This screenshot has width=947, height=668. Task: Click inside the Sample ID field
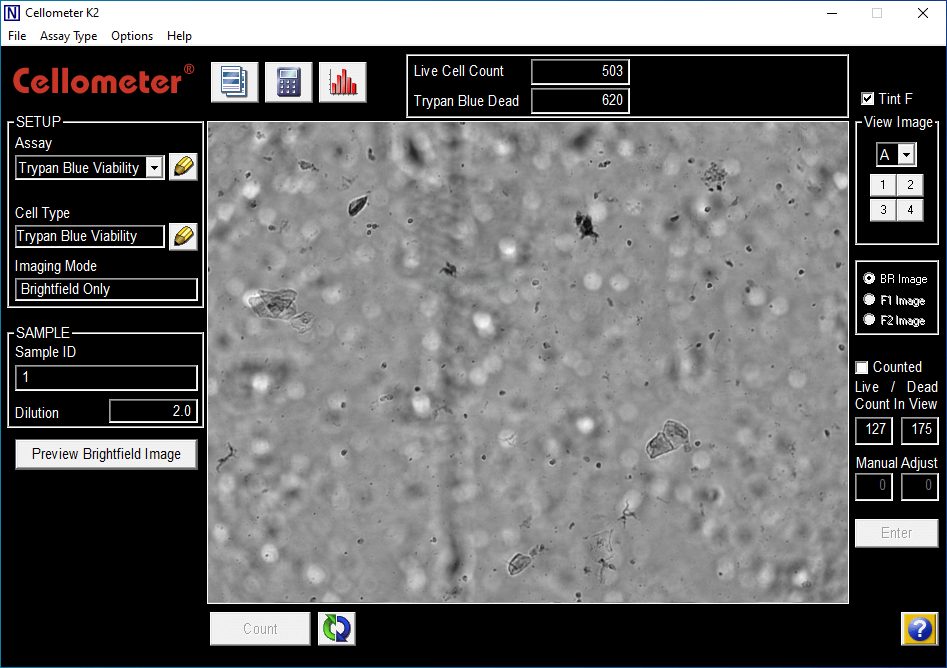(105, 377)
